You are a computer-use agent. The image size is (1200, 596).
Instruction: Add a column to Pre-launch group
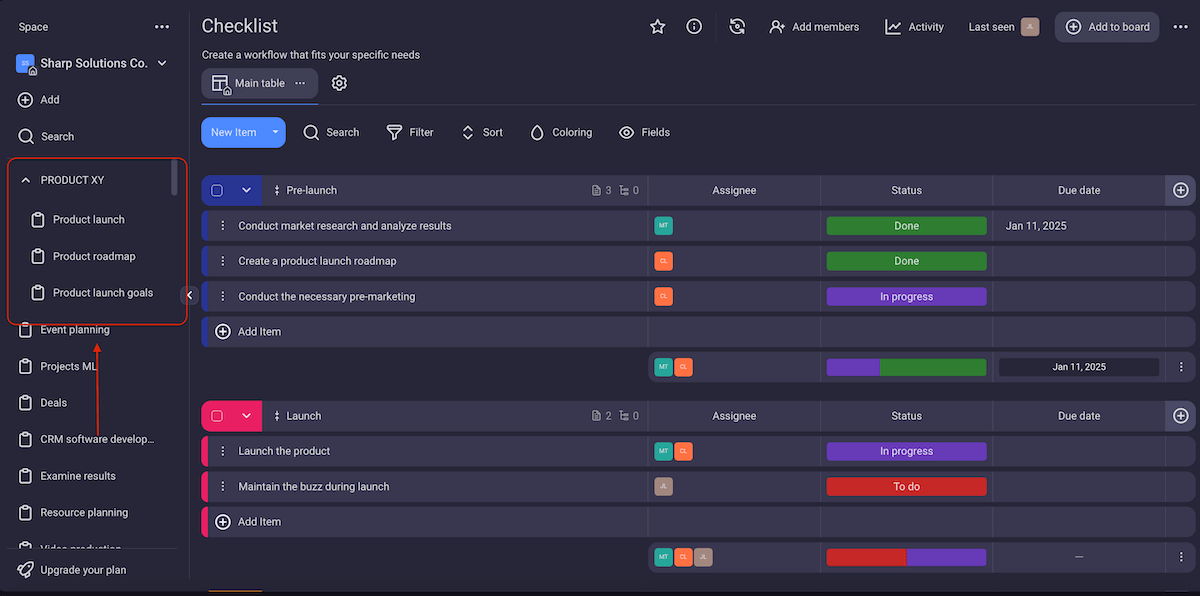(1180, 190)
